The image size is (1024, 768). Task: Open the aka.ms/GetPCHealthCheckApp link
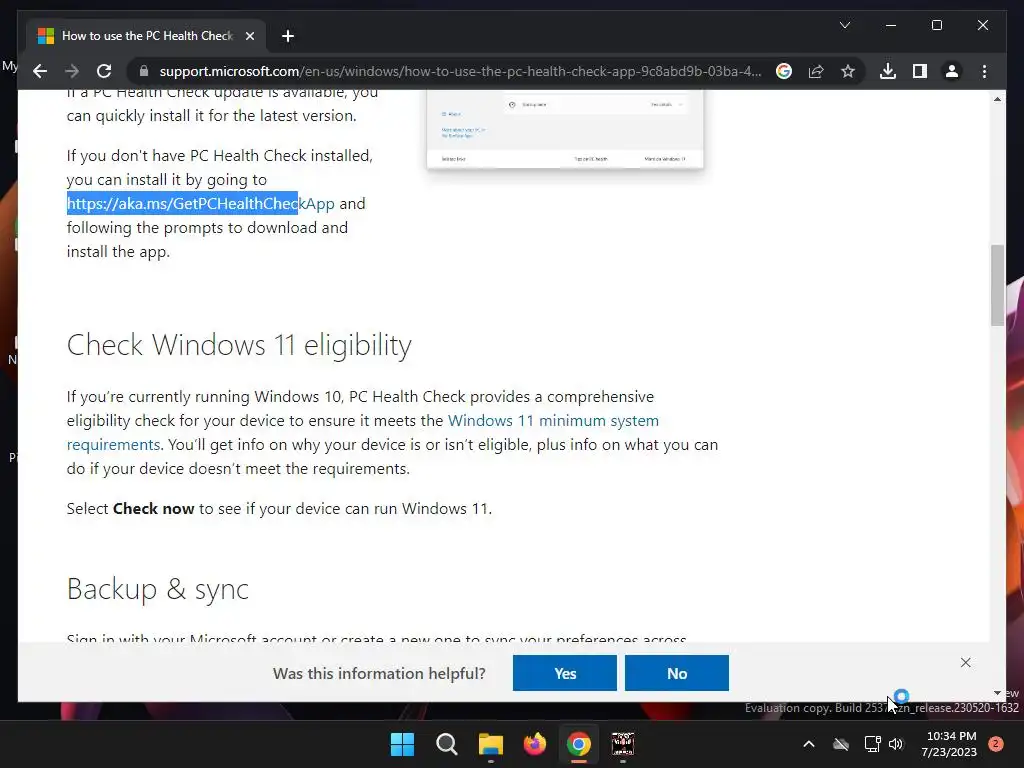coord(200,204)
